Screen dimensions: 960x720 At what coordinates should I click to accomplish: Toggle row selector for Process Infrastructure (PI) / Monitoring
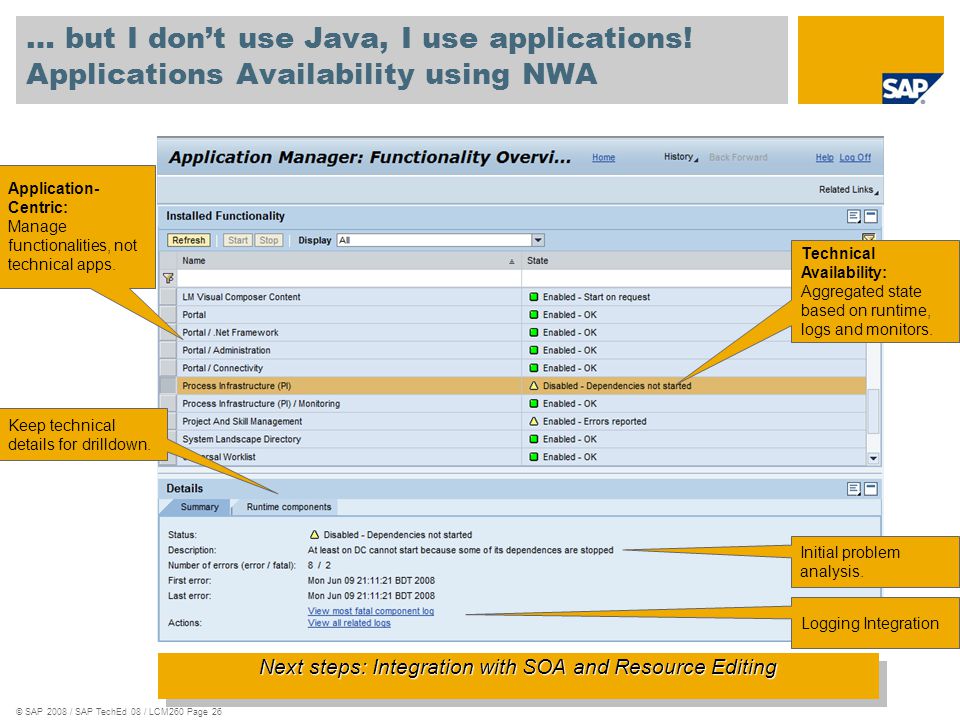point(168,403)
